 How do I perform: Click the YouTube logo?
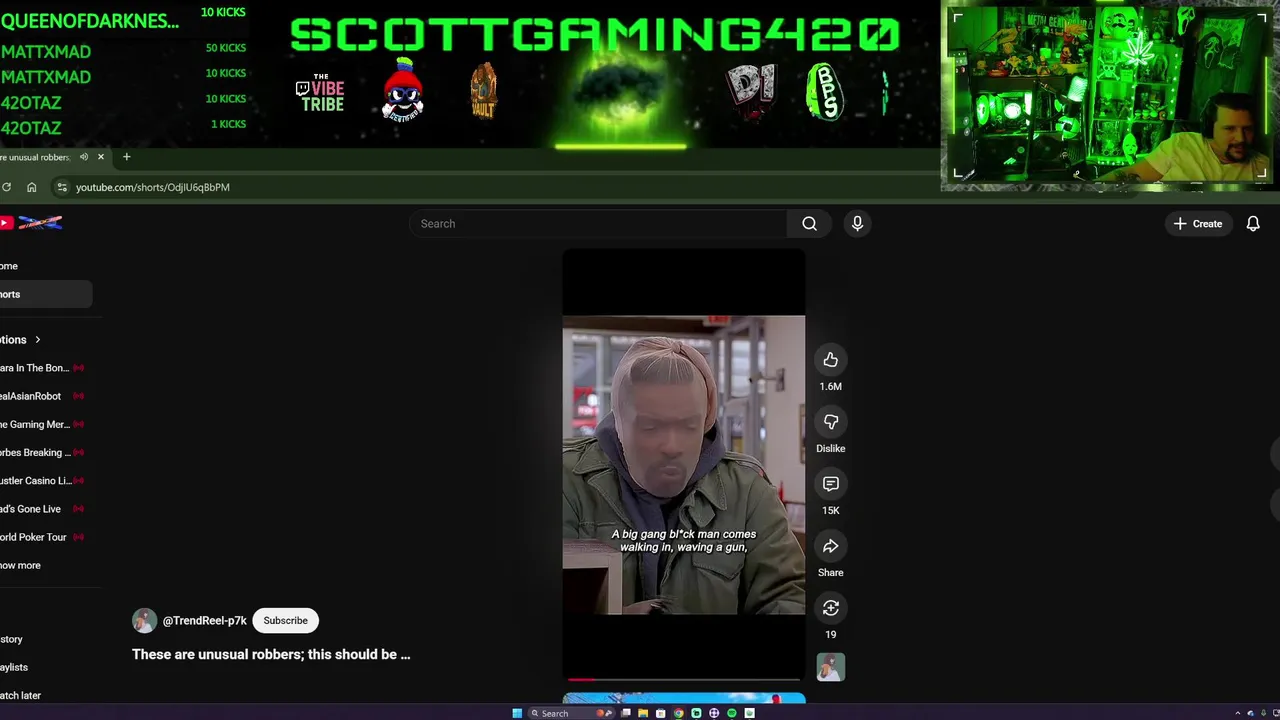pyautogui.click(x=32, y=223)
